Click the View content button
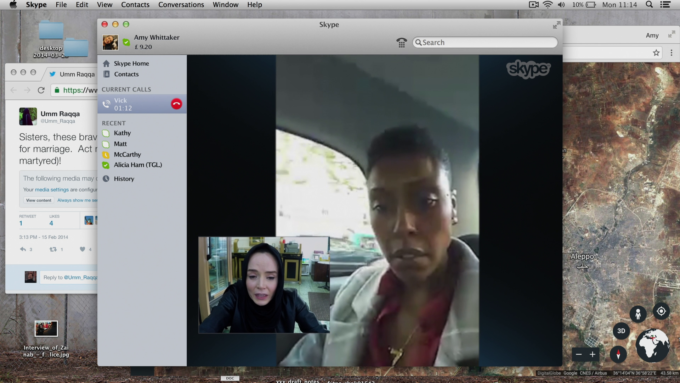 38,200
